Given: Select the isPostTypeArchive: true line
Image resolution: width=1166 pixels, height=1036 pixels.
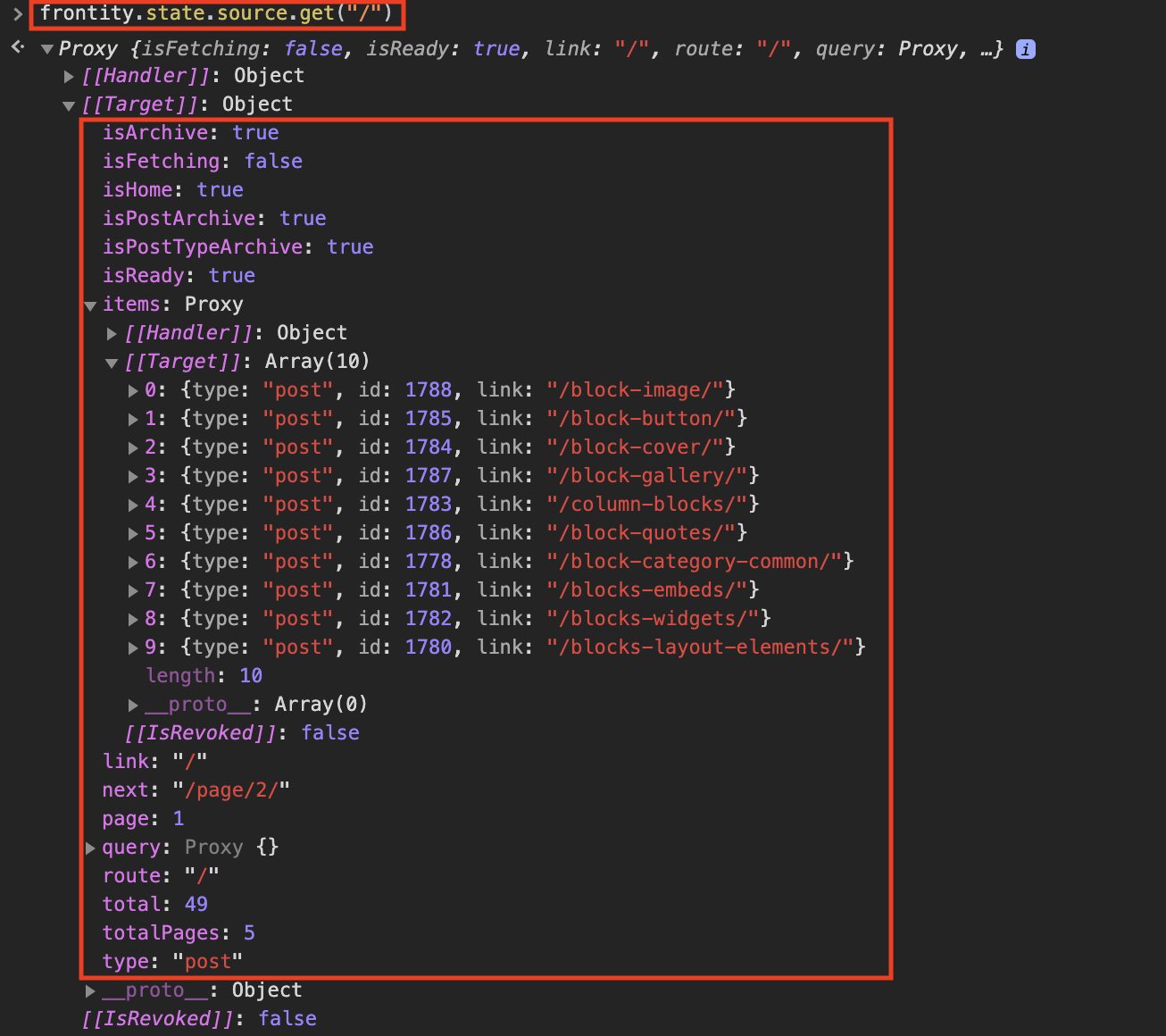Looking at the screenshot, I should click(x=237, y=246).
